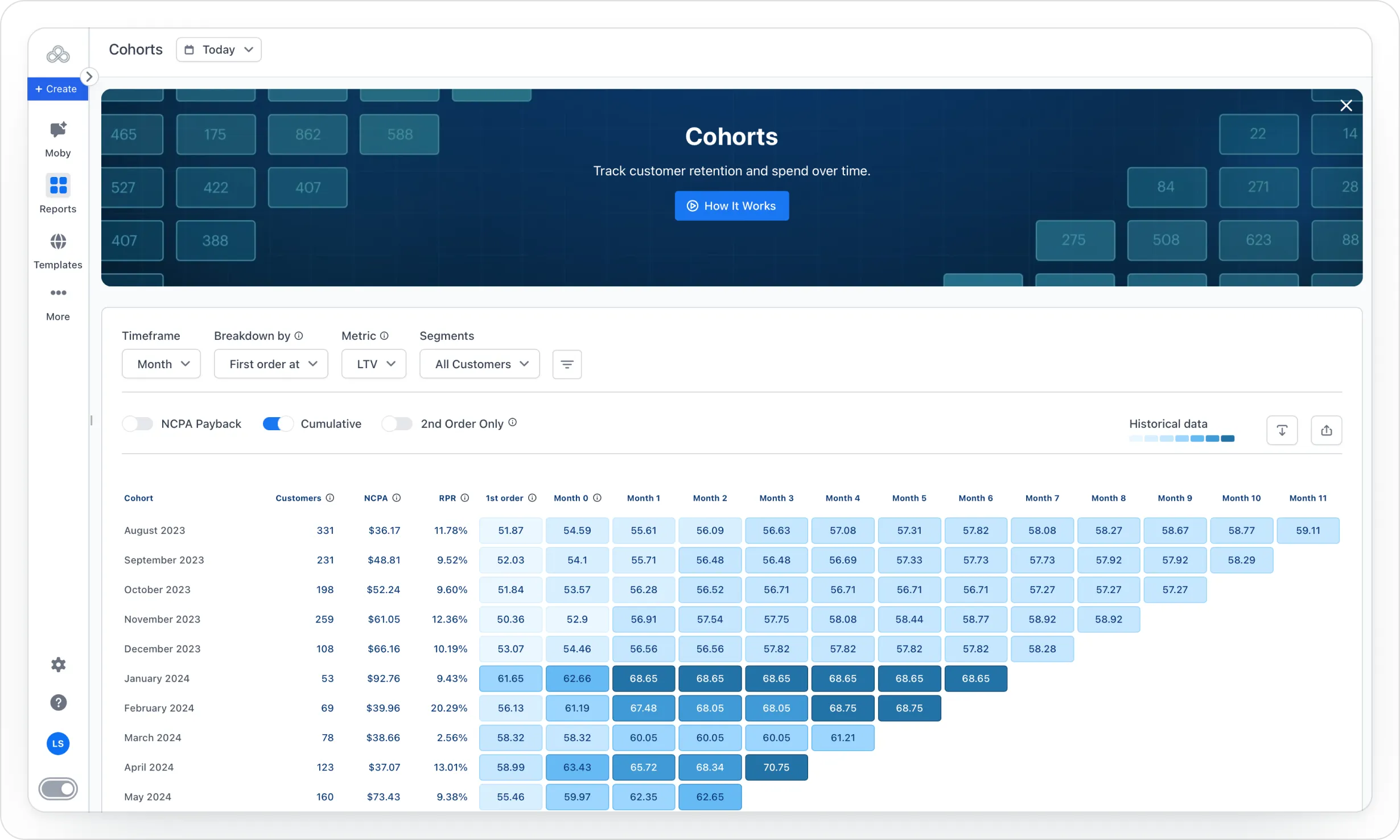The image size is (1400, 840).
Task: Click the download table icon
Action: pyautogui.click(x=1282, y=430)
